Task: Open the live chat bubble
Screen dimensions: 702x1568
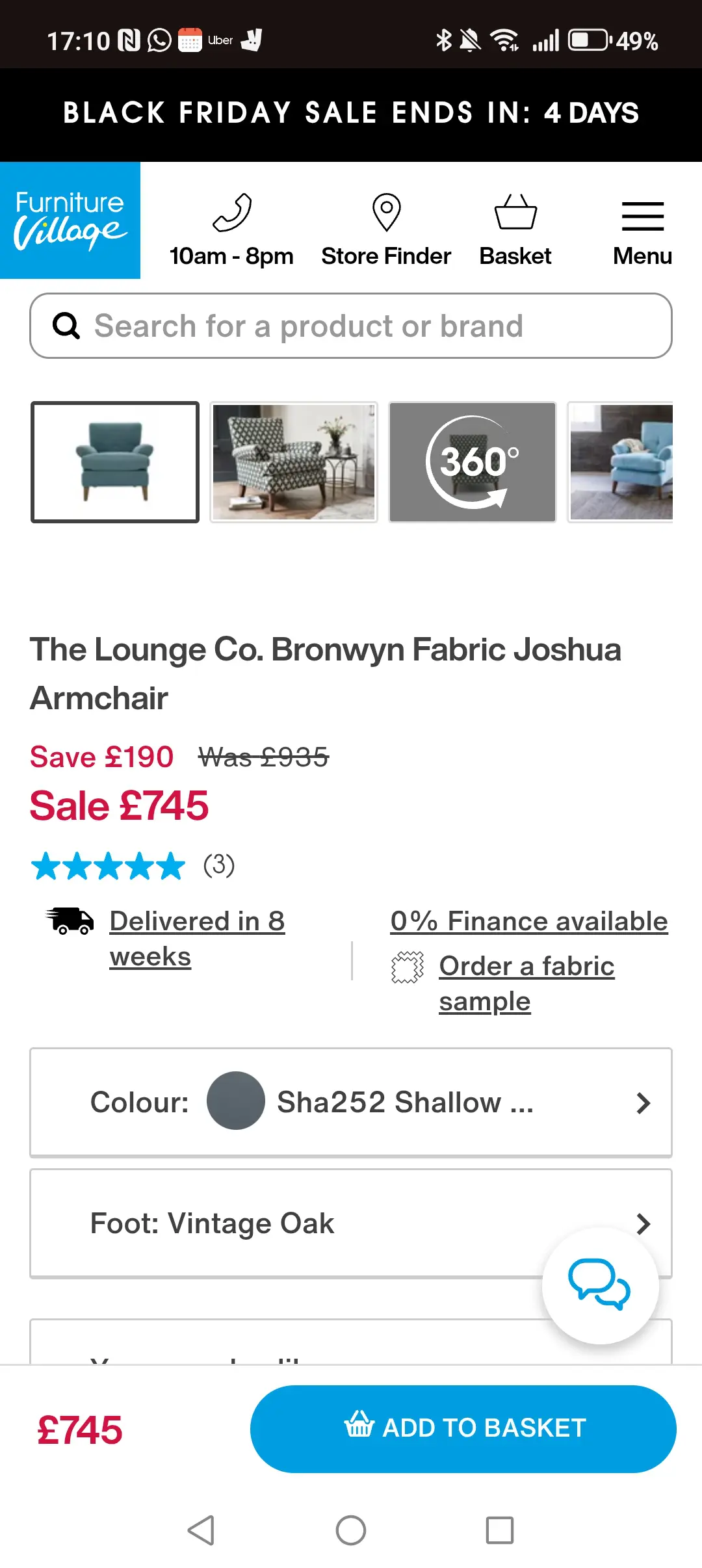Action: coord(599,1285)
